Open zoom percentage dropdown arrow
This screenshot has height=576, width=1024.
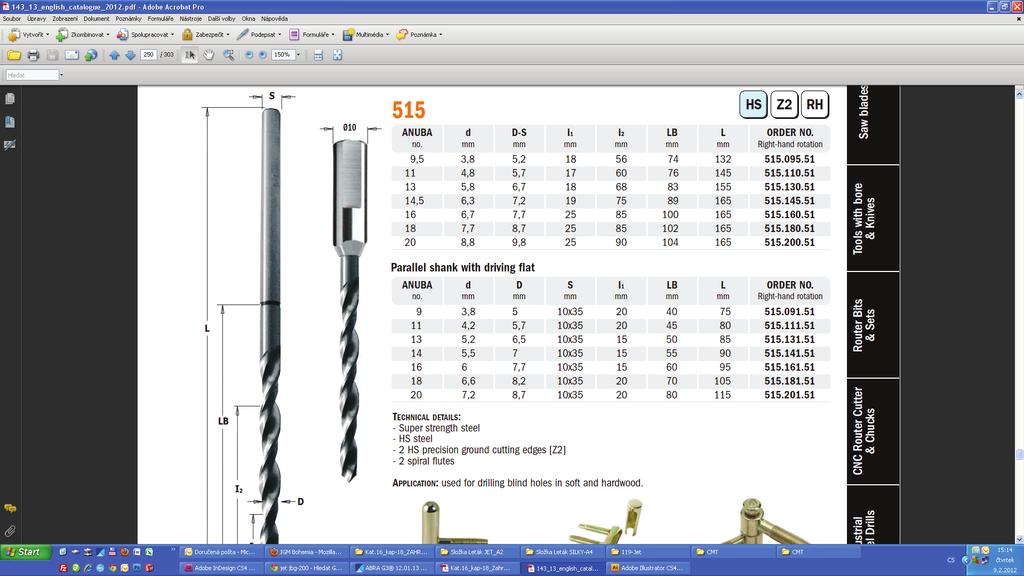coord(298,56)
